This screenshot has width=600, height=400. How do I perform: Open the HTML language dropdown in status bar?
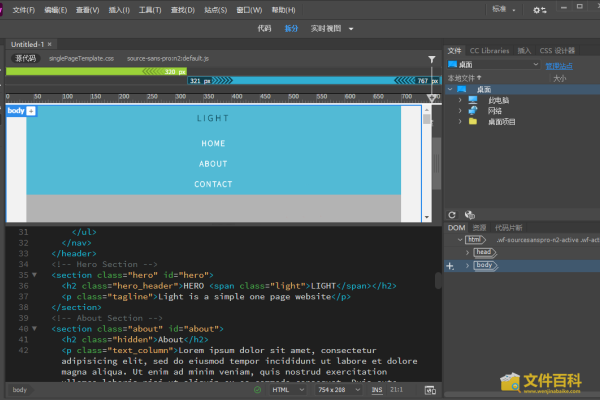pyautogui.click(x=288, y=389)
